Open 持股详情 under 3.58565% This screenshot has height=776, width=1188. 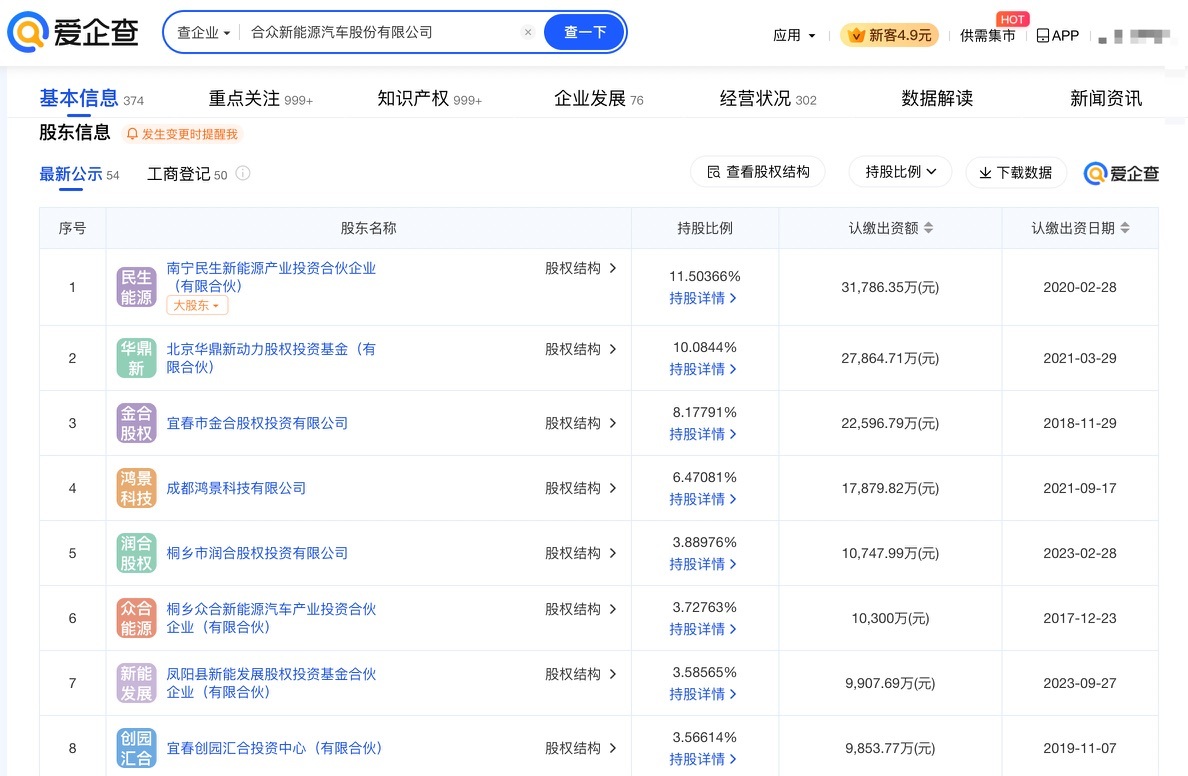(x=703, y=694)
